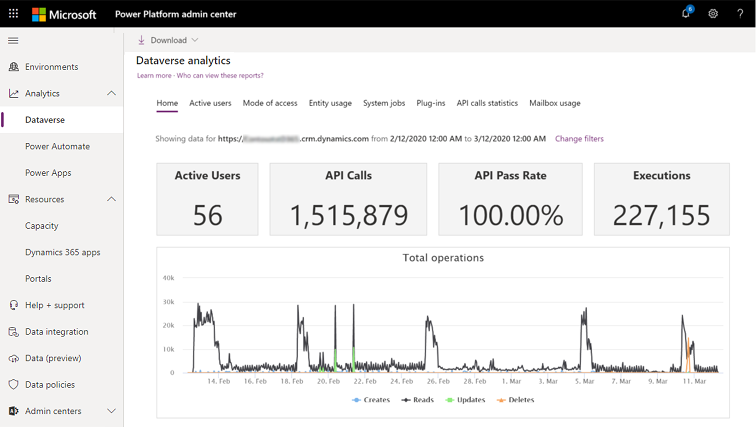Screen dimensions: 756x427
Task: Click the Environments sidebar icon
Action: pyautogui.click(x=14, y=67)
